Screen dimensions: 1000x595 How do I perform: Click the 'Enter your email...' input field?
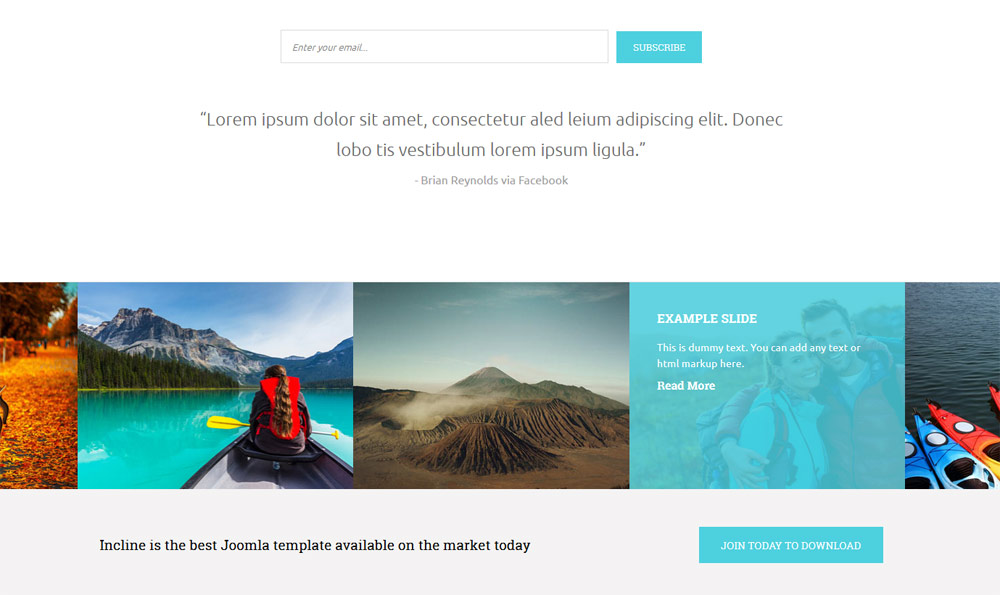click(444, 47)
